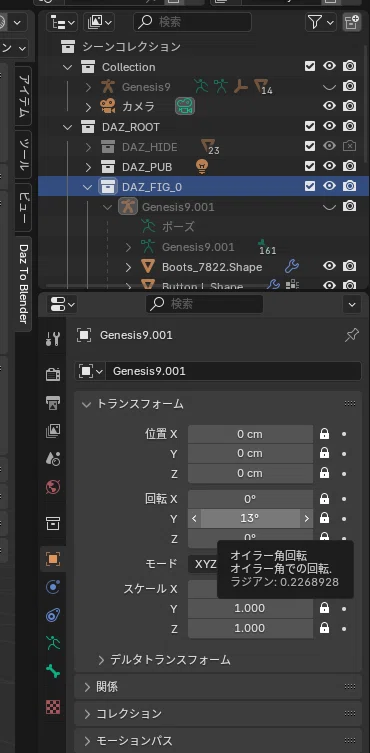Click the camera data icon beside カメラ
The image size is (370, 753).
point(185,106)
